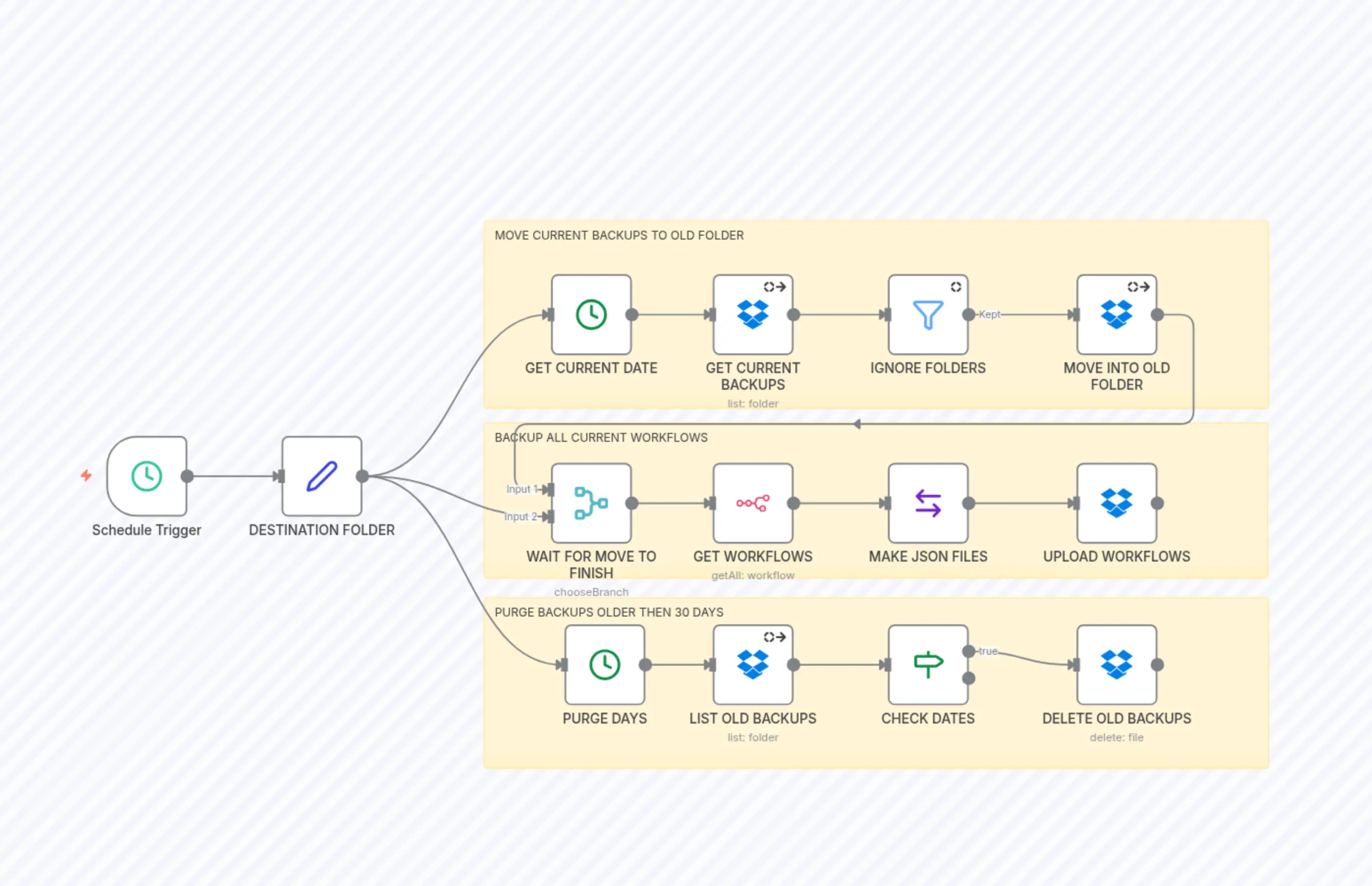
Task: Click the MOVE CURRENT BACKUPS TO OLD FOLDER note
Action: [x=619, y=235]
